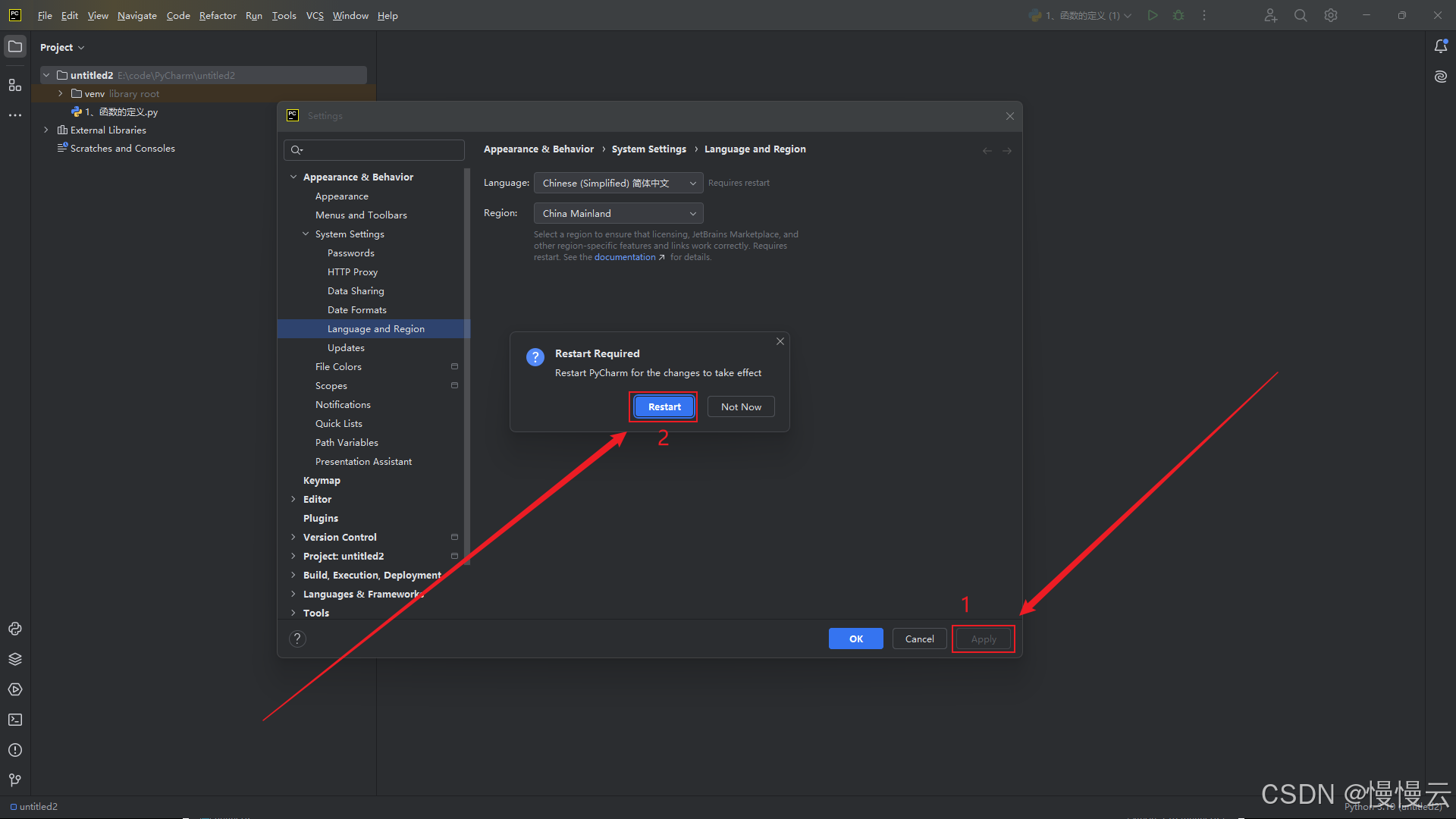Open the Structure tool window icon

pos(15,85)
